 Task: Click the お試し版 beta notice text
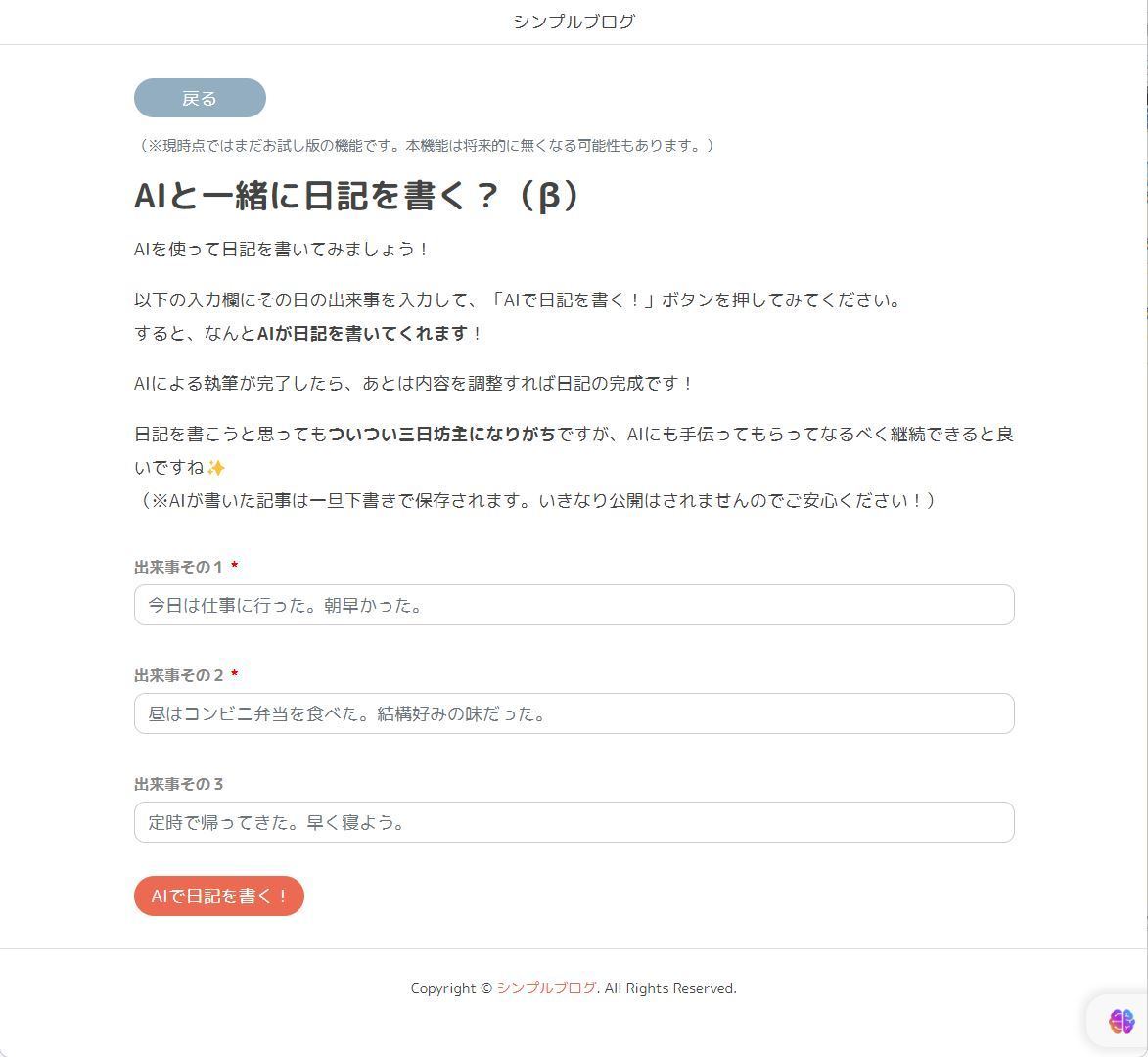click(424, 145)
